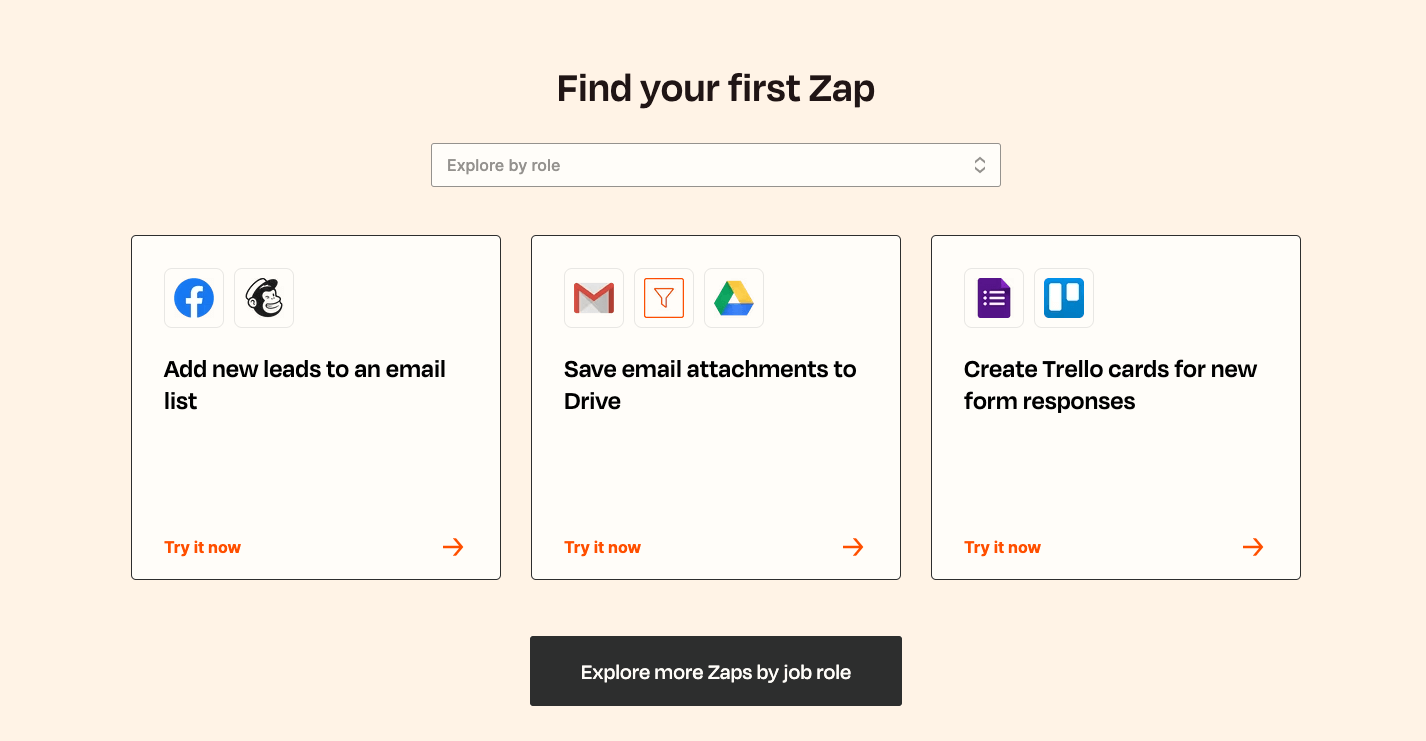This screenshot has height=741, width=1426.
Task: Try the Add new leads Zap now
Action: [x=202, y=547]
